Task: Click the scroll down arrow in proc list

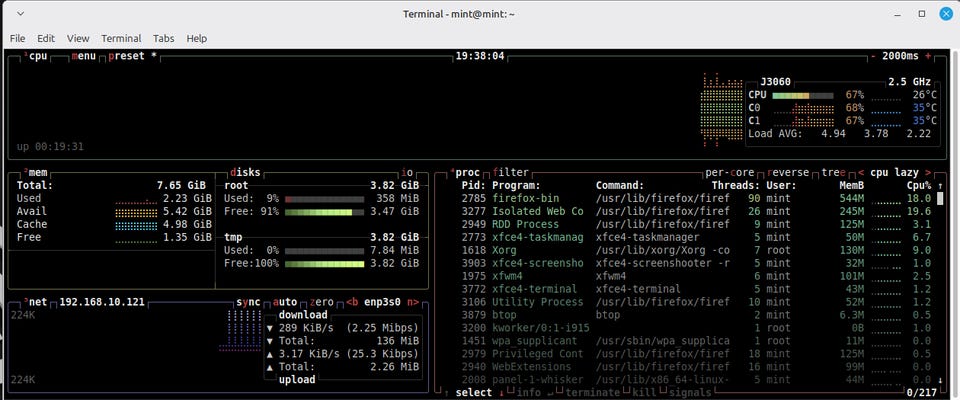Action: tap(940, 380)
